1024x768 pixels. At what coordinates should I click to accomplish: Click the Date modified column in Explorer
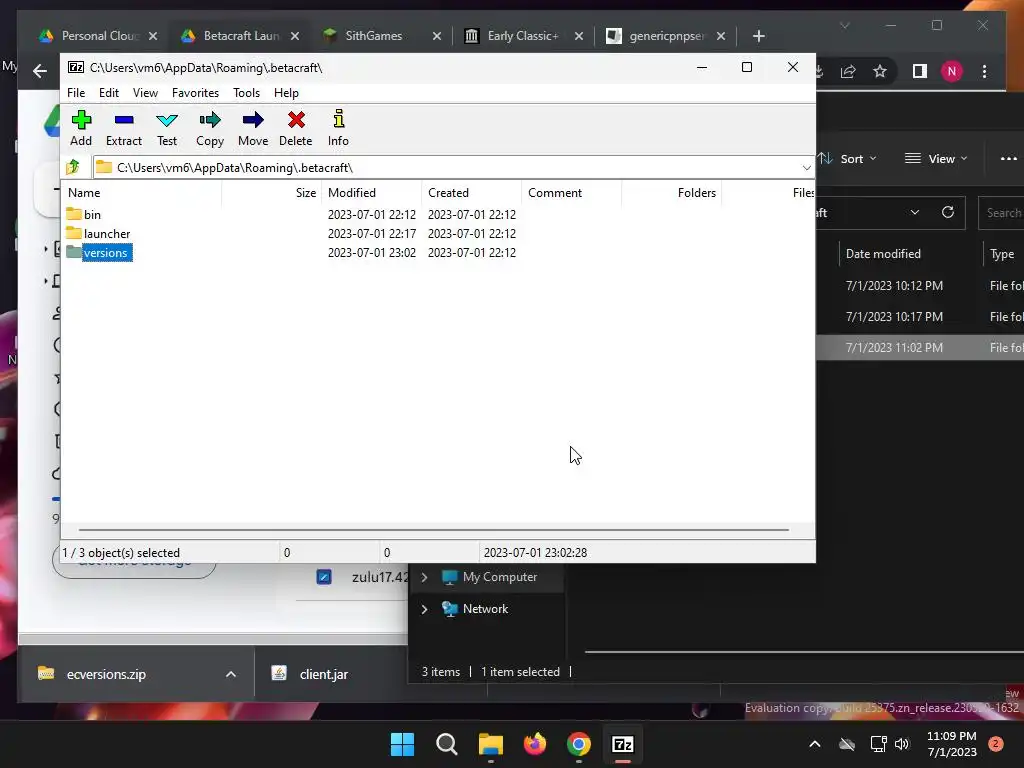[883, 253]
